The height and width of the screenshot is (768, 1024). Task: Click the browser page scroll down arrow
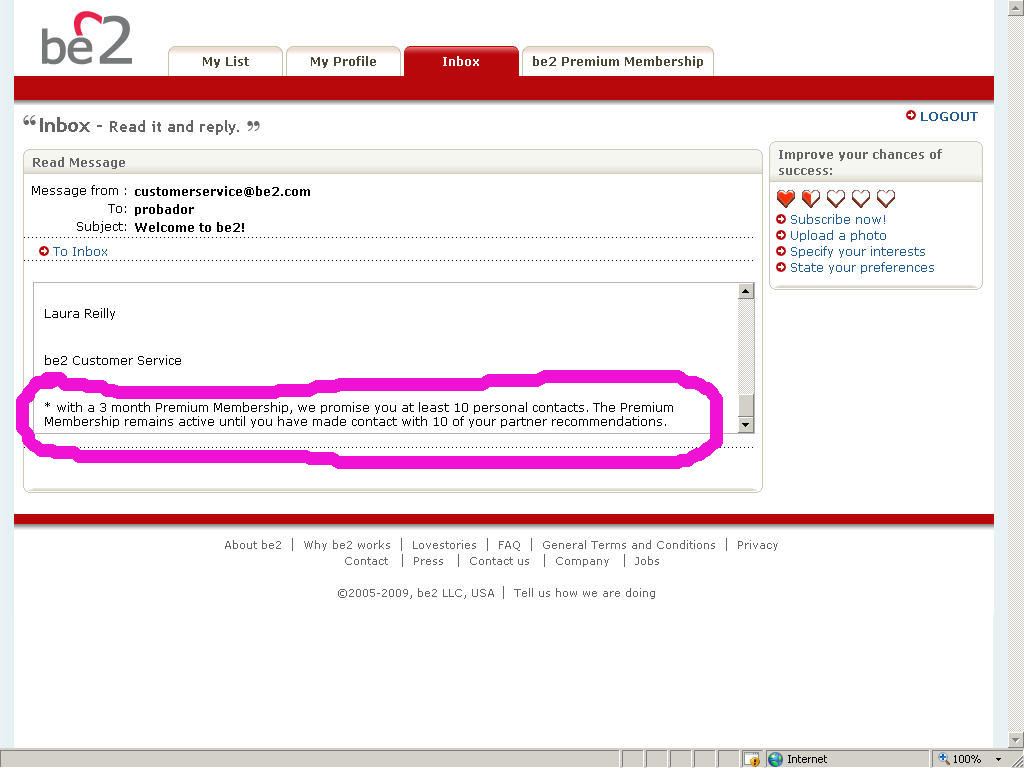1016,740
